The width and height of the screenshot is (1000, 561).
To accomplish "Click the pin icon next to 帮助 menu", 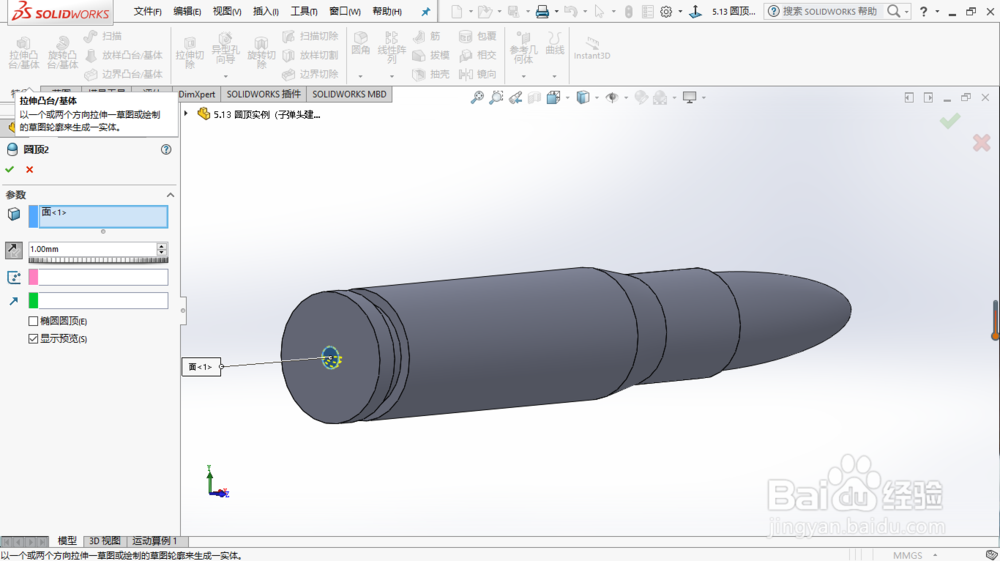I will point(426,11).
